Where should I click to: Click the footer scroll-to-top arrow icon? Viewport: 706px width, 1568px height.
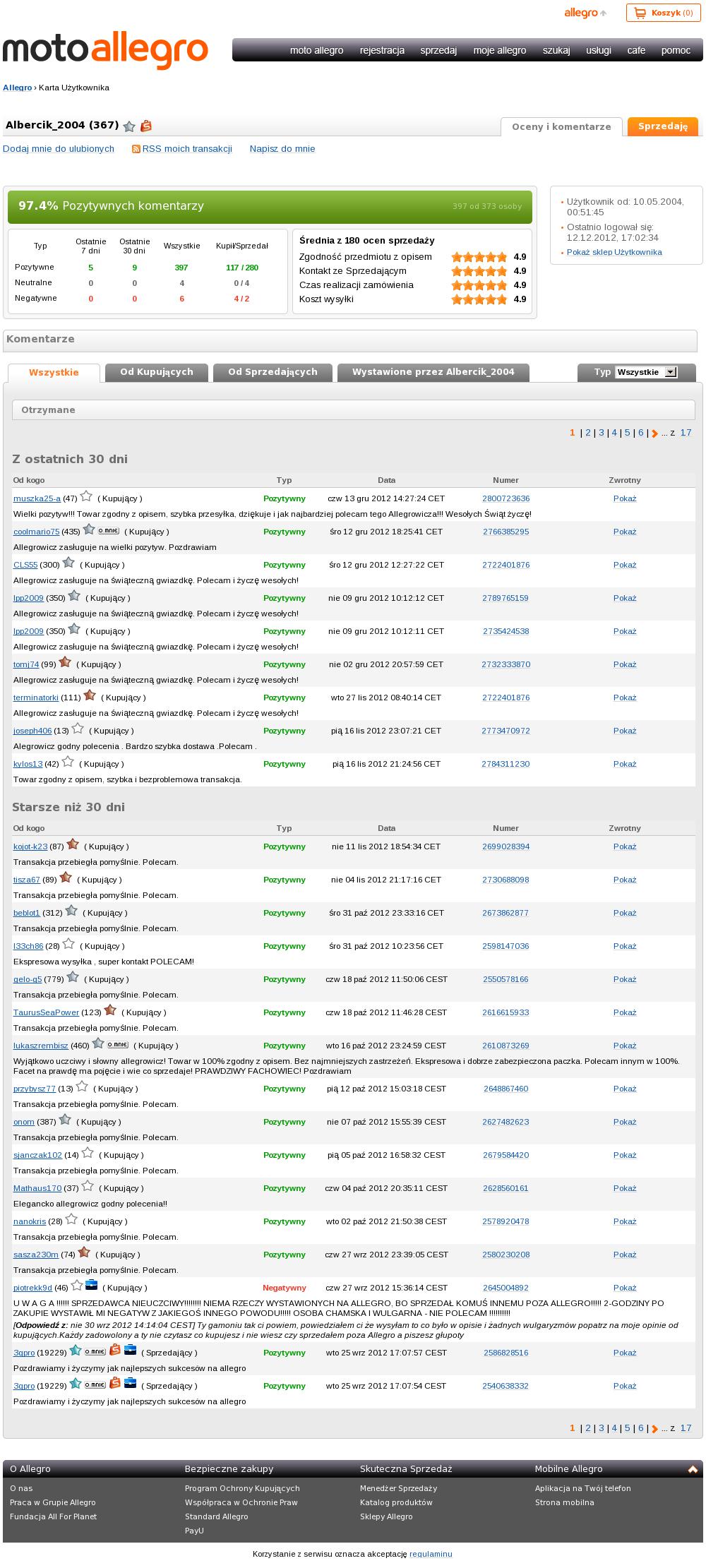693,1469
